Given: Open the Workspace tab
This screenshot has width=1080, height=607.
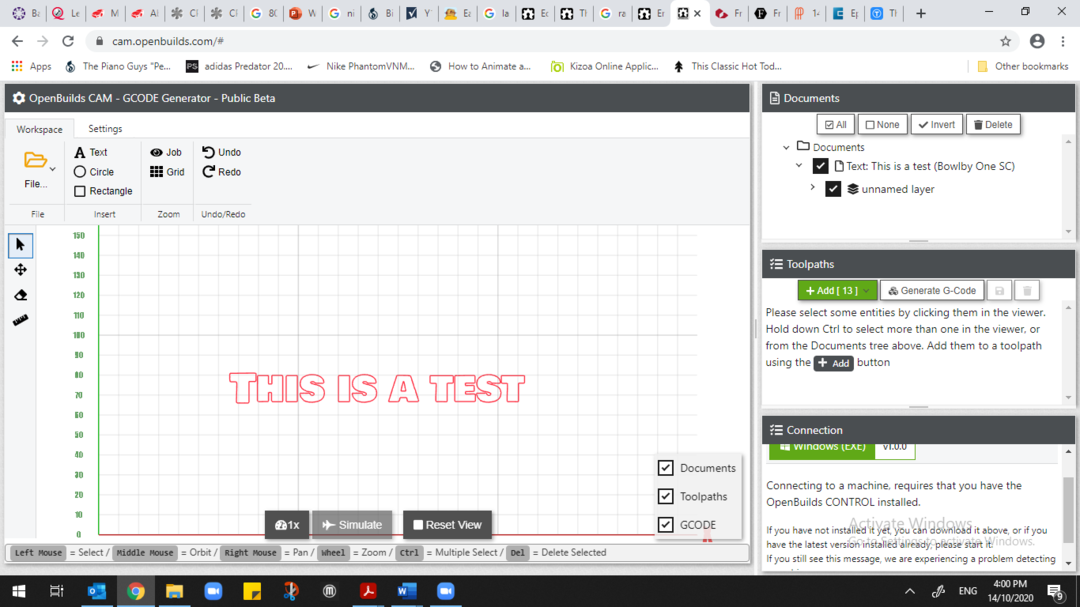Looking at the screenshot, I should (x=39, y=129).
